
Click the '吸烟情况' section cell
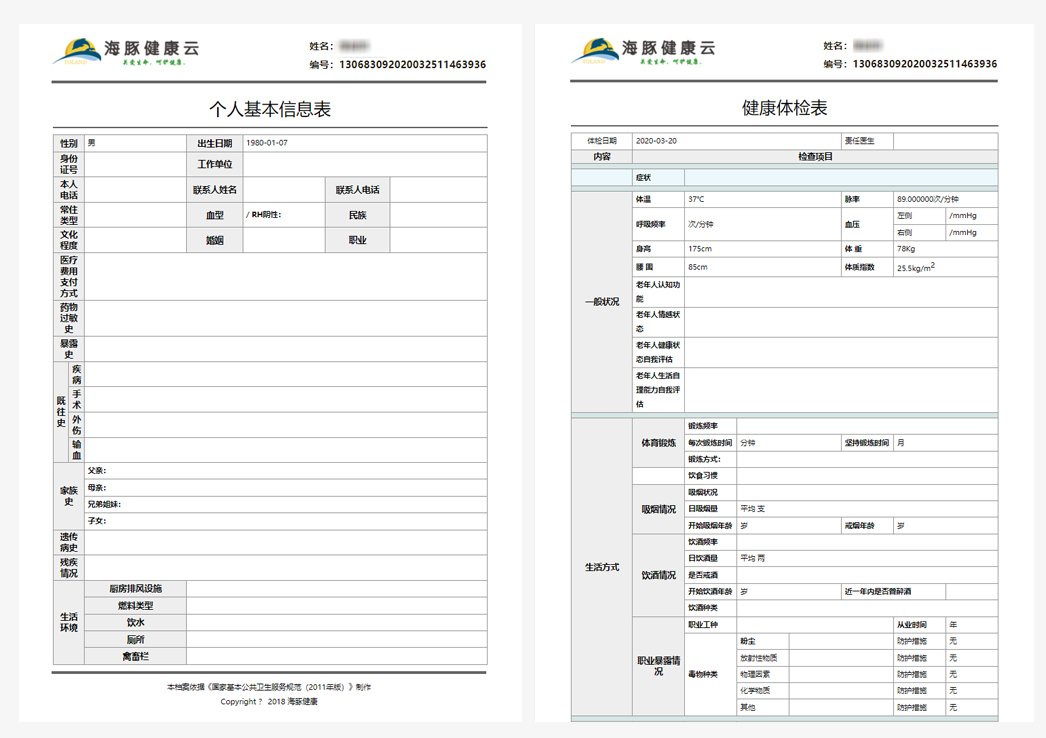coord(658,509)
